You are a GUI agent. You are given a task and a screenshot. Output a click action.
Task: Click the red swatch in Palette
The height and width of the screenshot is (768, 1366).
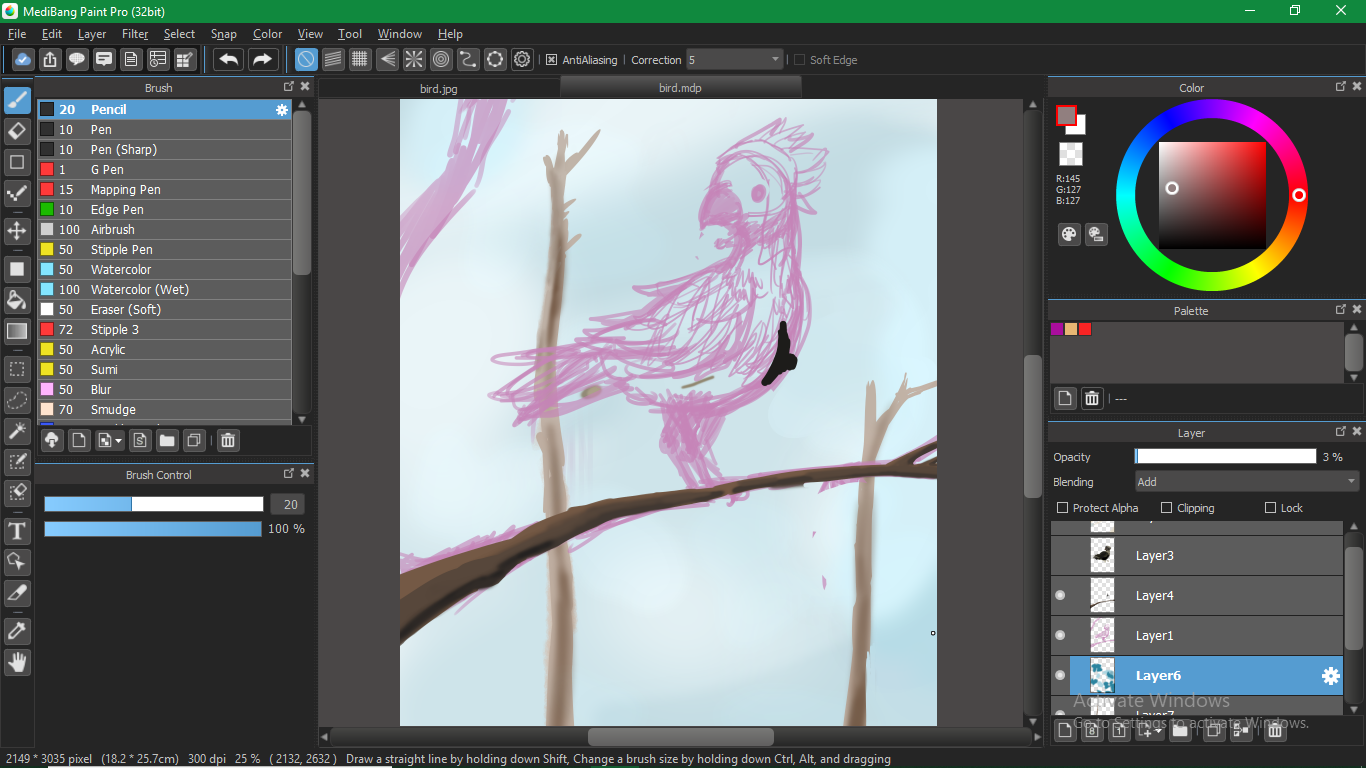coord(1085,329)
